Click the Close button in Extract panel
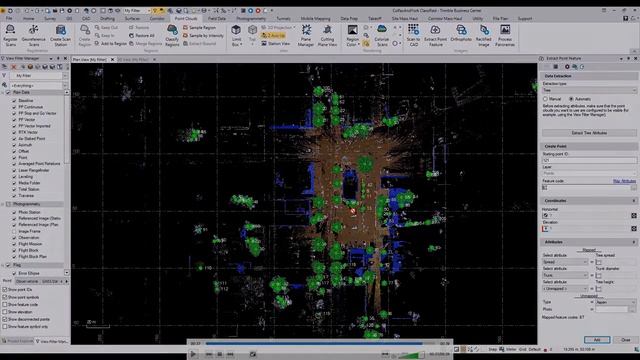Image resolution: width=640 pixels, height=360 pixels. (625, 340)
